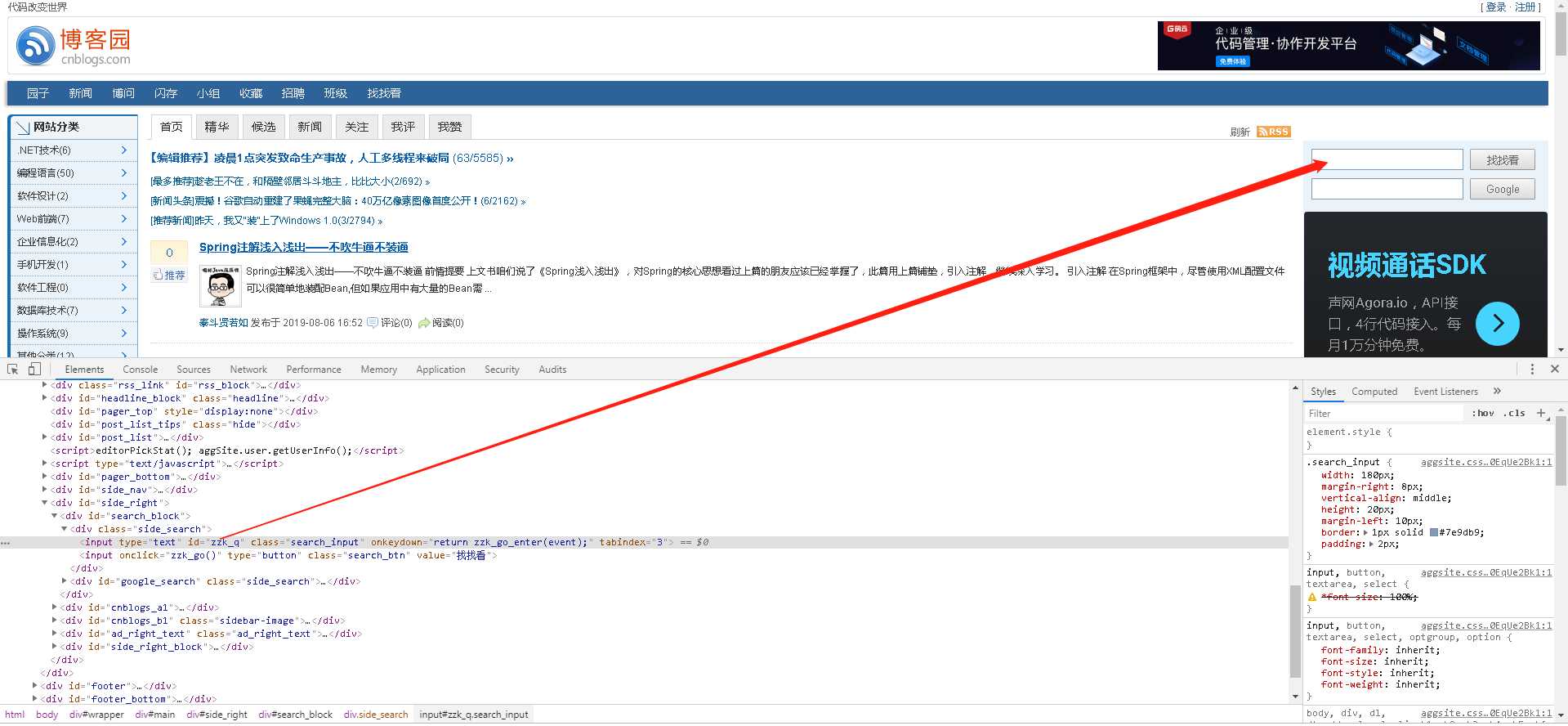Select the 新闻 page tab
Image resolution: width=1568 pixels, height=726 pixels.
(x=310, y=127)
